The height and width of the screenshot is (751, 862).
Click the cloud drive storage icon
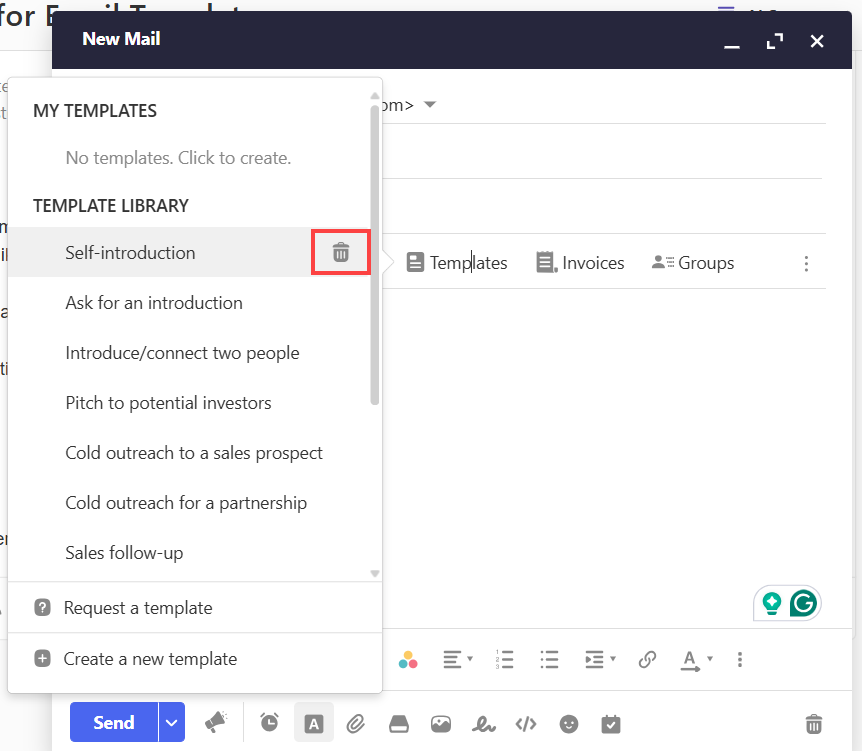click(399, 724)
